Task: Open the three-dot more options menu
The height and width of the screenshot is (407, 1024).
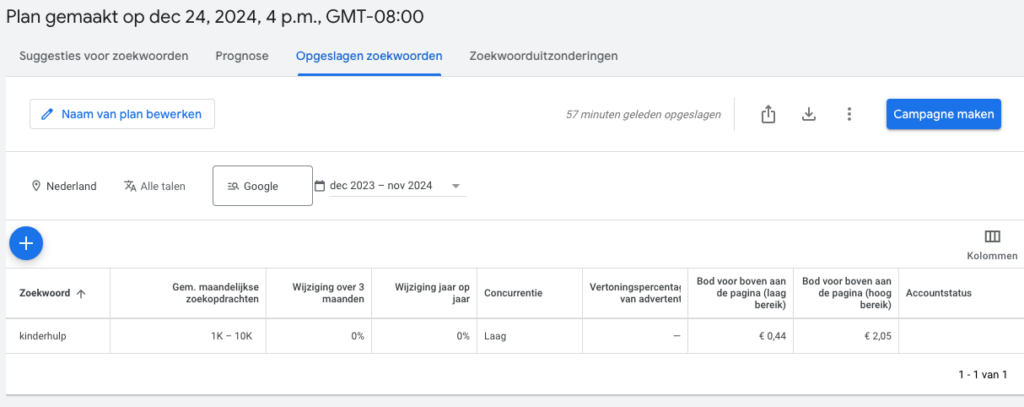Action: pos(849,114)
